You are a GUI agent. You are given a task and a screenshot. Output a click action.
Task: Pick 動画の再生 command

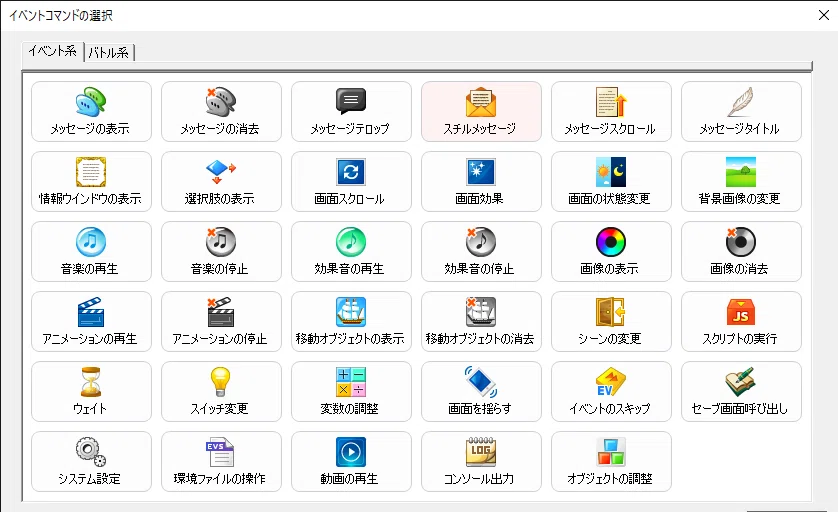(x=351, y=462)
